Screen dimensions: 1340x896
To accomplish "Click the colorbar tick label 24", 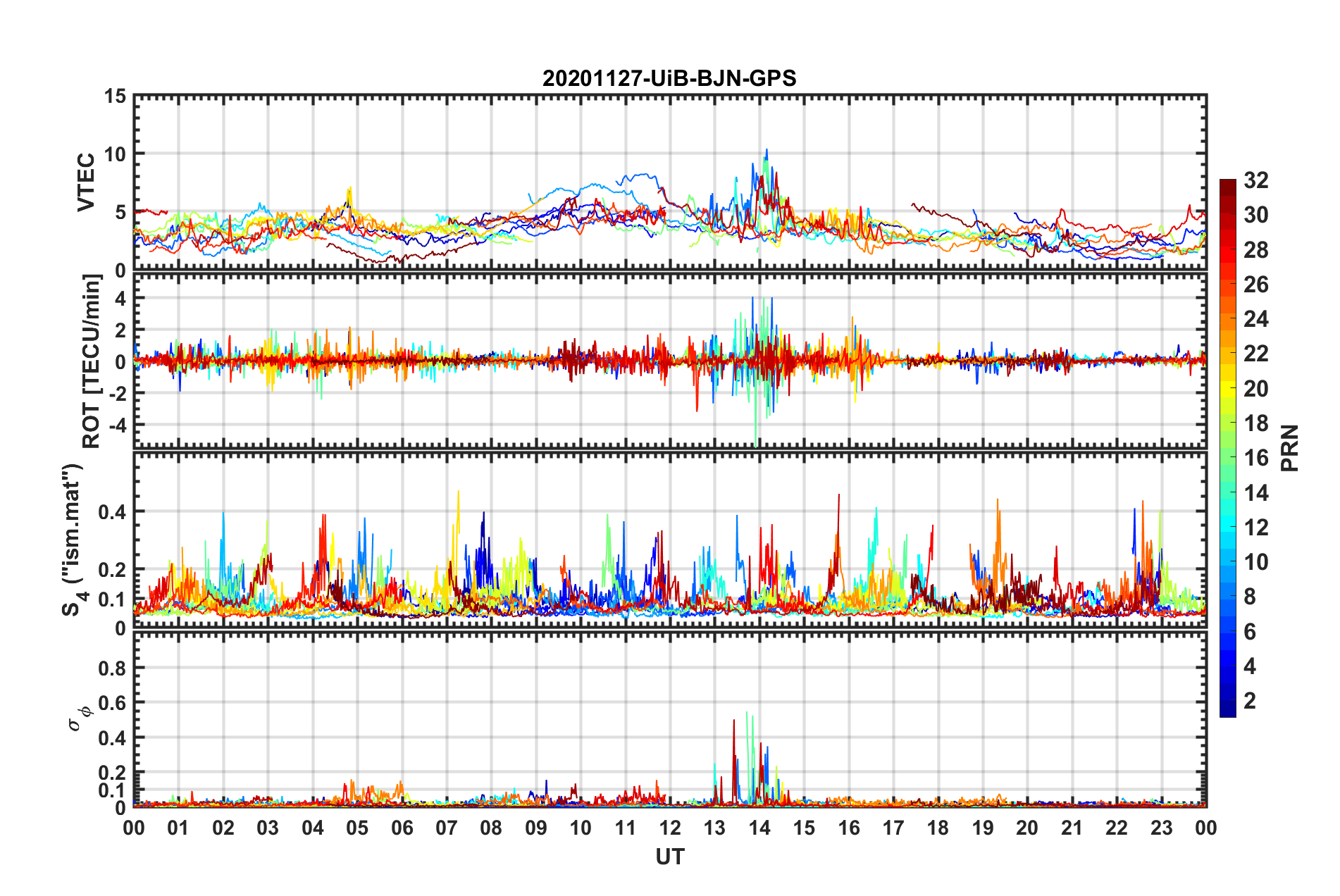I will [x=1256, y=319].
